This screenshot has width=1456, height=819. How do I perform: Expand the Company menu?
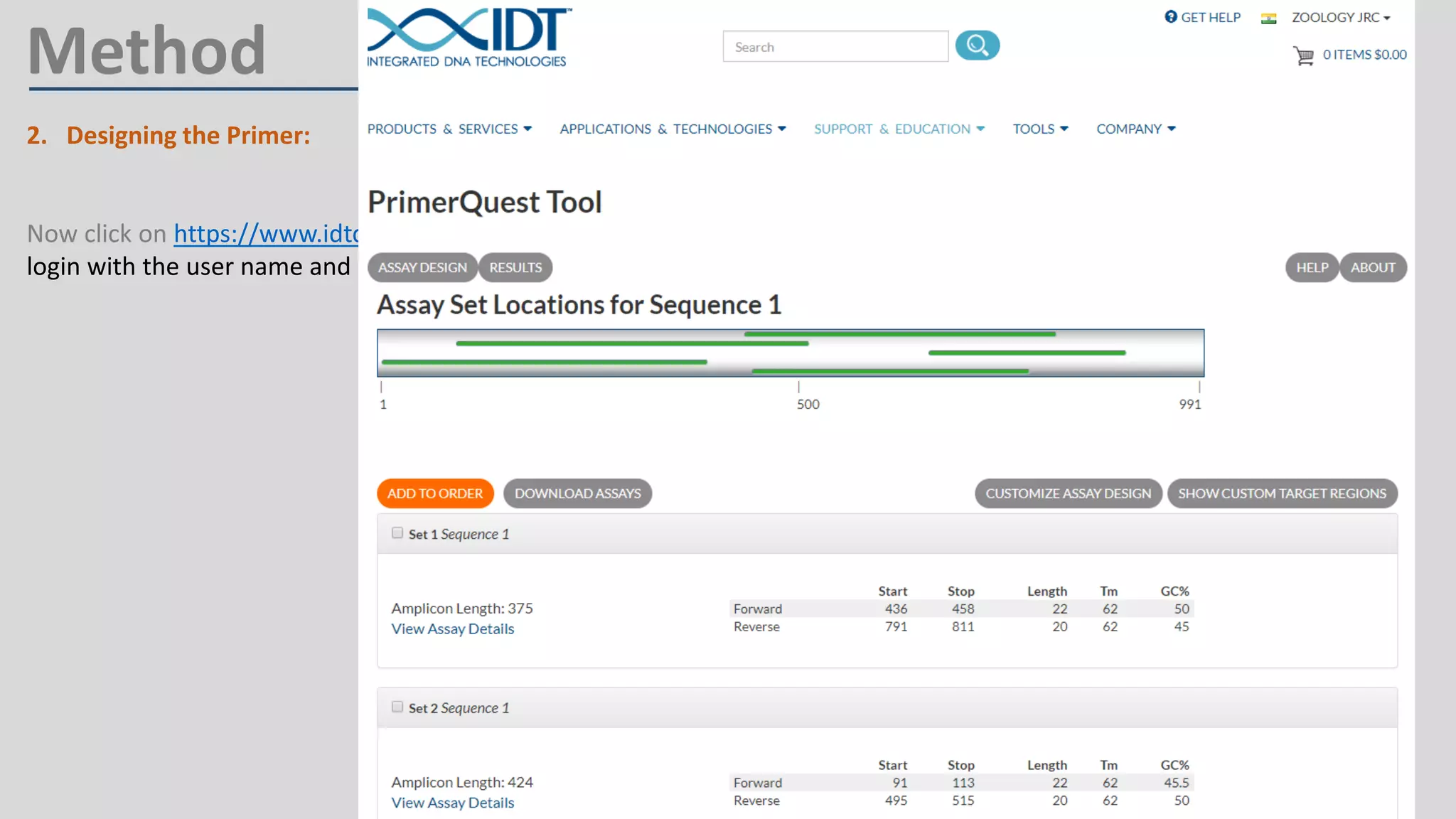tap(1135, 129)
